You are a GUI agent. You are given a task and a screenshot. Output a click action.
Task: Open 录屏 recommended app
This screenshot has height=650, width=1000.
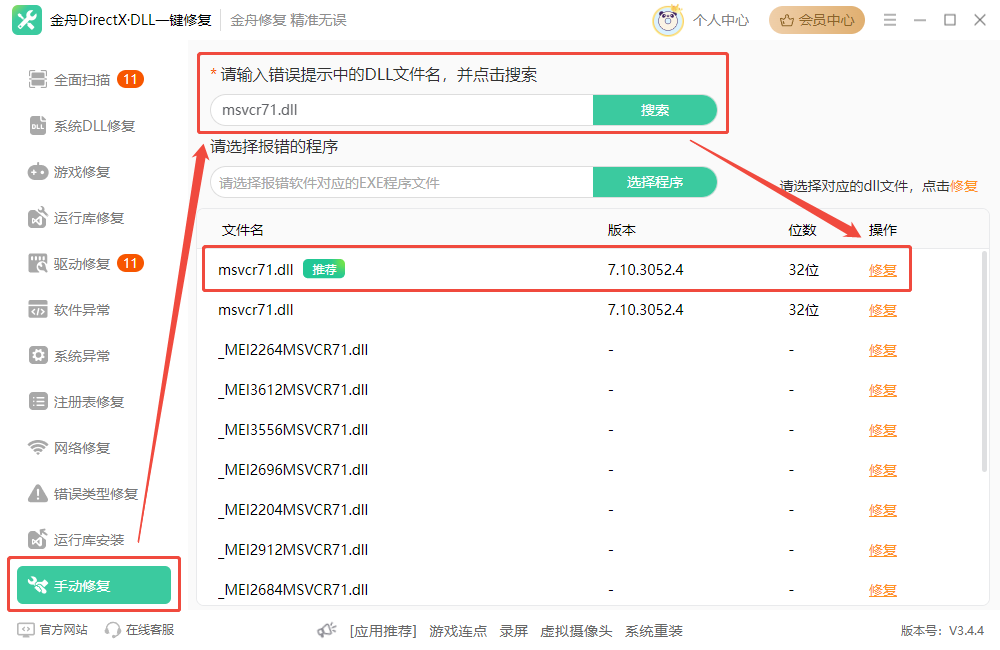pos(513,631)
